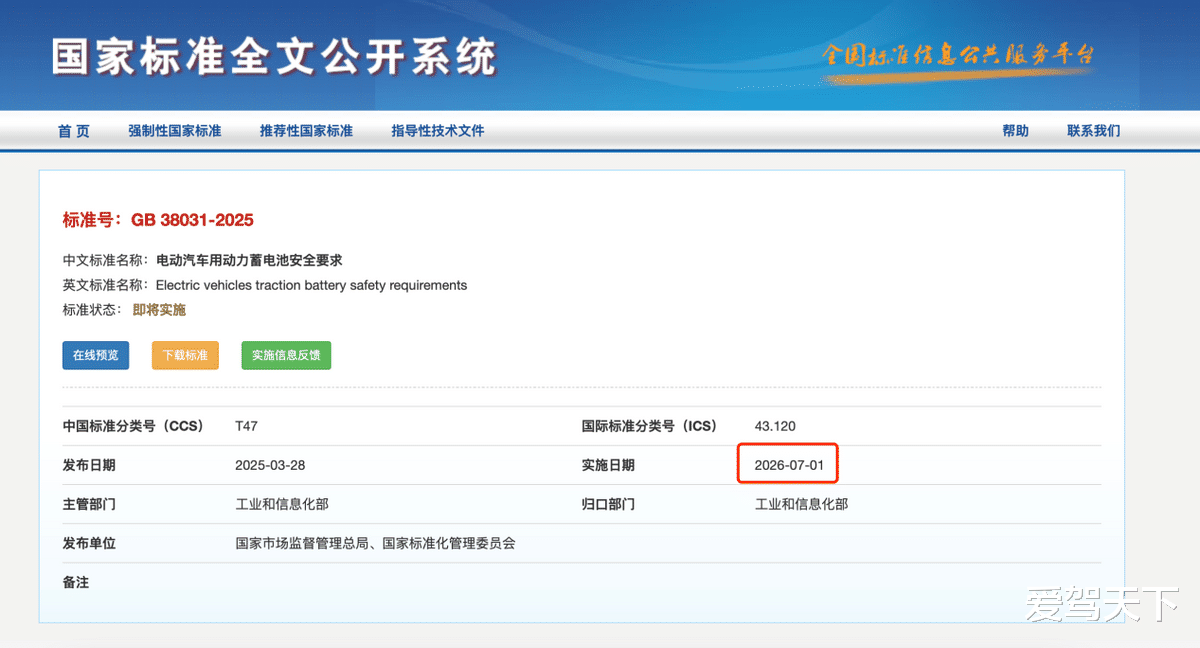1200x648 pixels.
Task: Click the implementation date 2026-07-01
Action: (789, 465)
